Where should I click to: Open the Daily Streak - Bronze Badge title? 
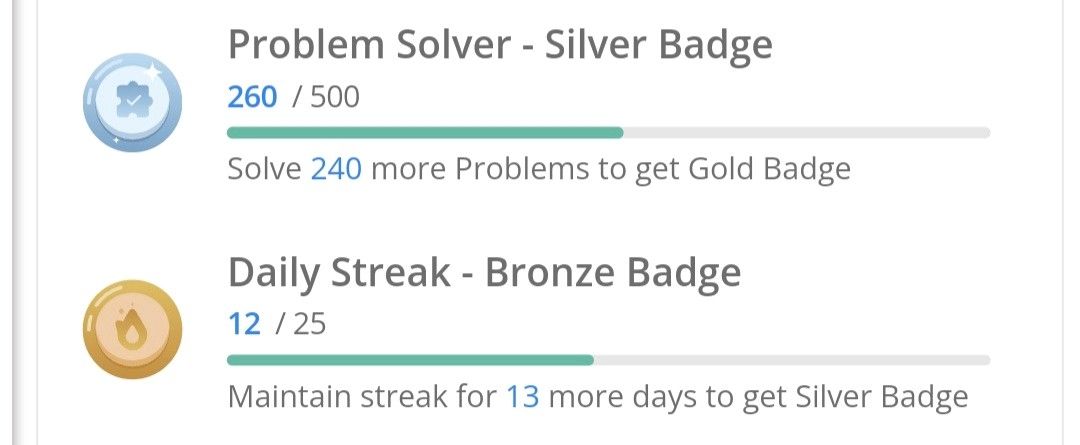(x=484, y=273)
